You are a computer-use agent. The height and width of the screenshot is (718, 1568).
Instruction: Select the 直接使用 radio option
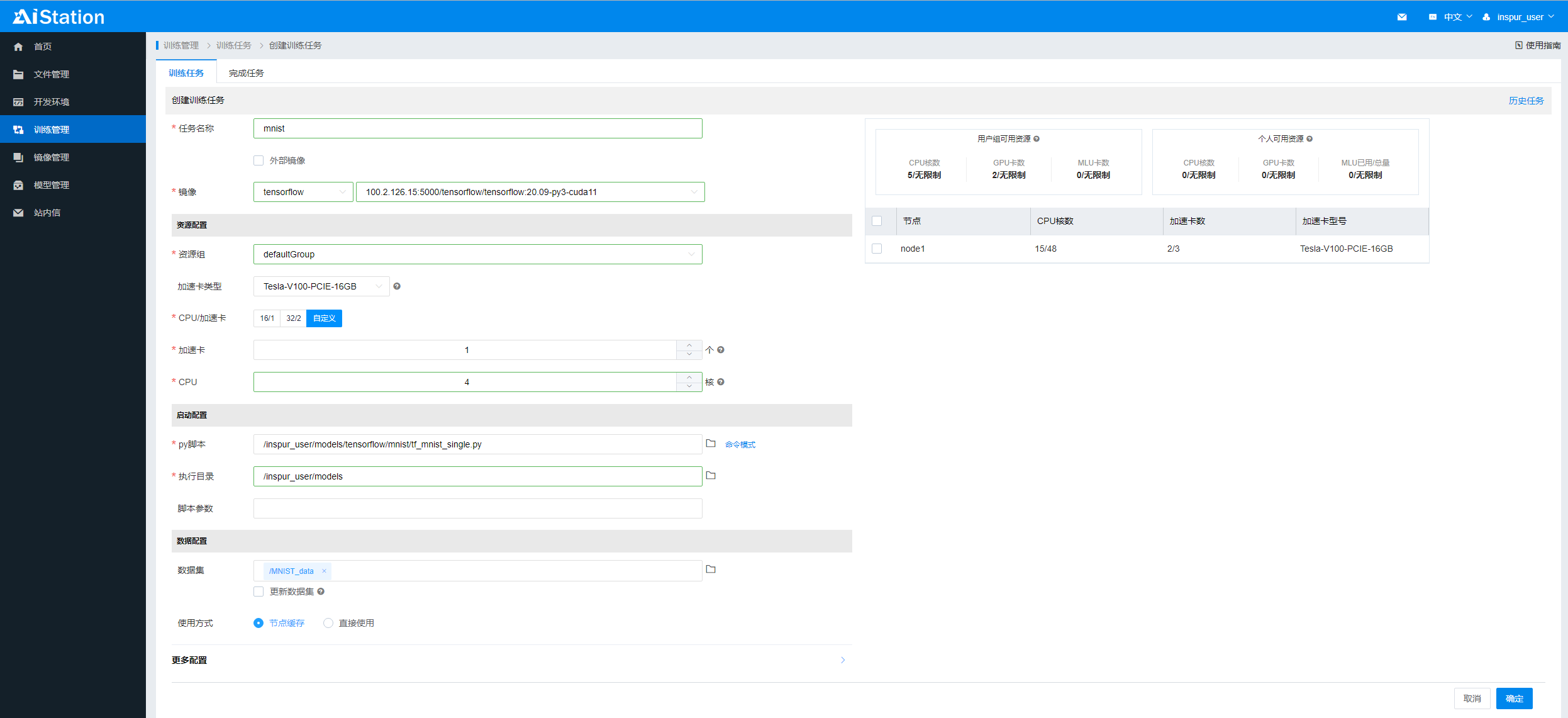coord(328,623)
